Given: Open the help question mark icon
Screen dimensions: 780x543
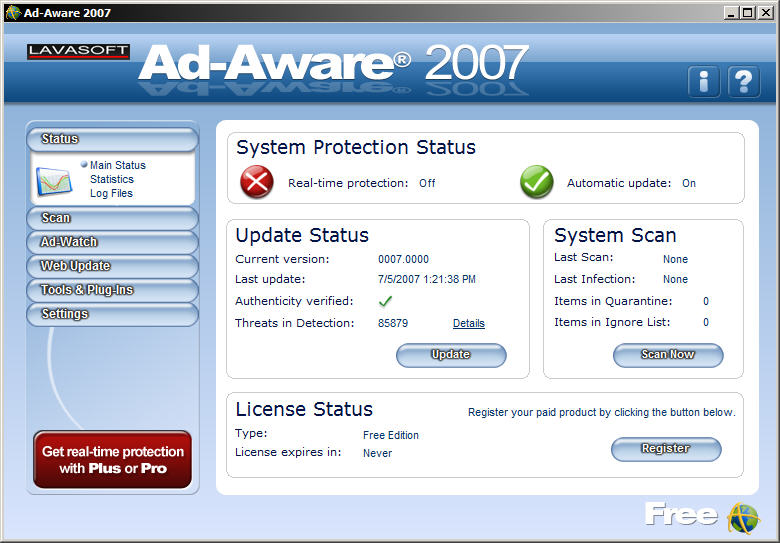Looking at the screenshot, I should click(744, 82).
